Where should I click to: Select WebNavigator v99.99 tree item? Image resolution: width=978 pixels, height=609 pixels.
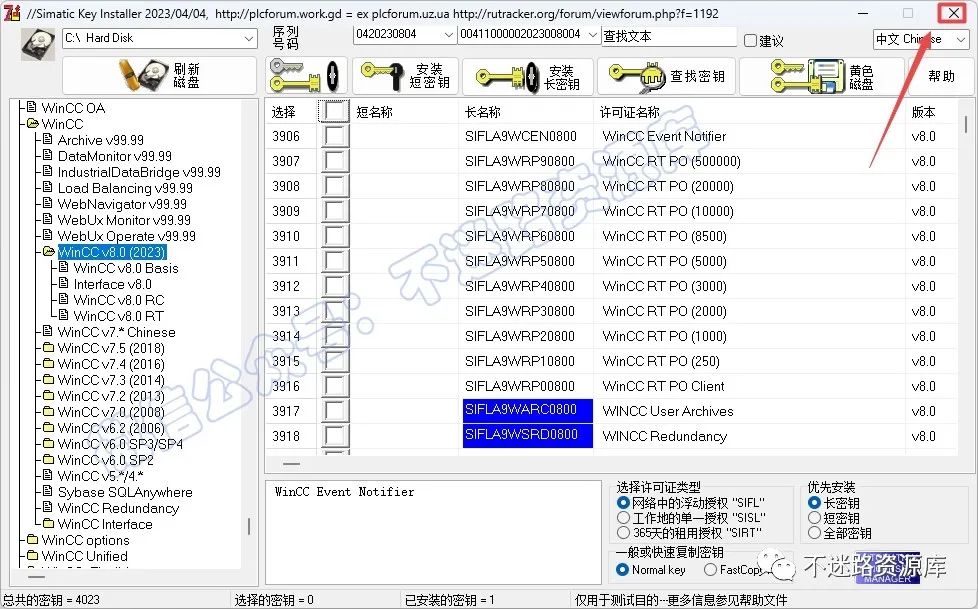[x=122, y=204]
